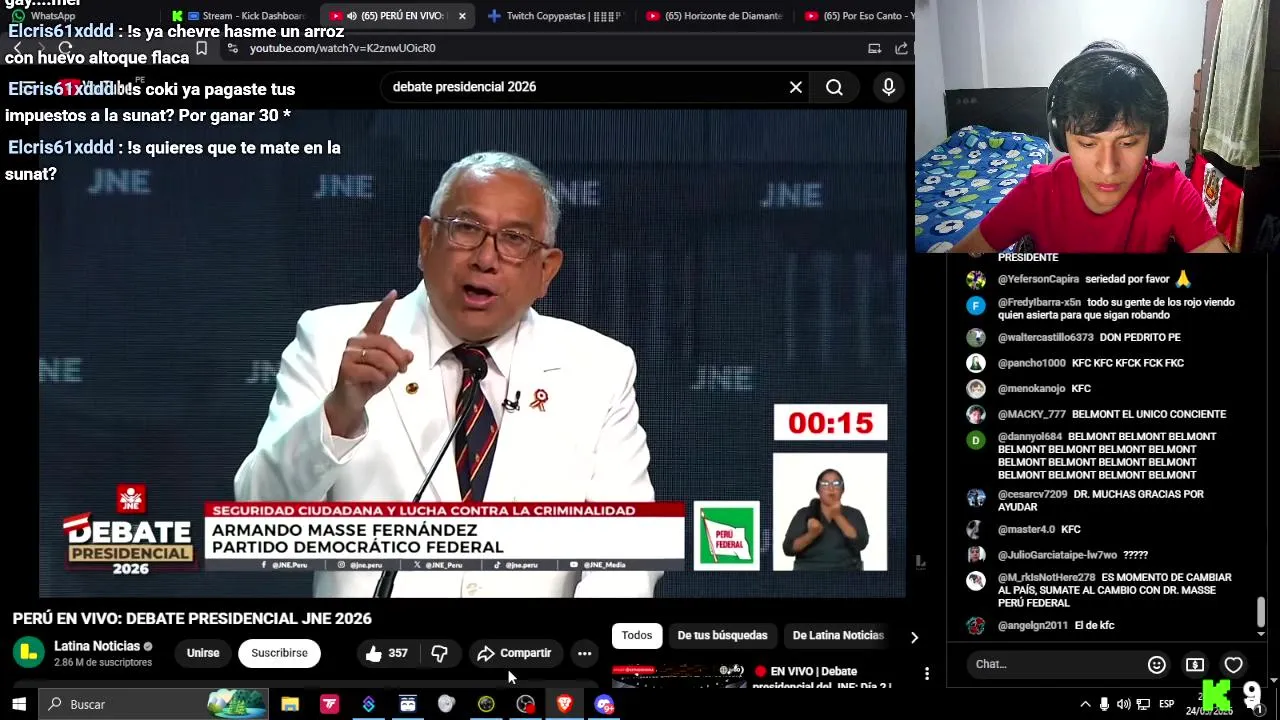Like the video showing 357 likes
Image resolution: width=1280 pixels, height=720 pixels.
[x=387, y=653]
